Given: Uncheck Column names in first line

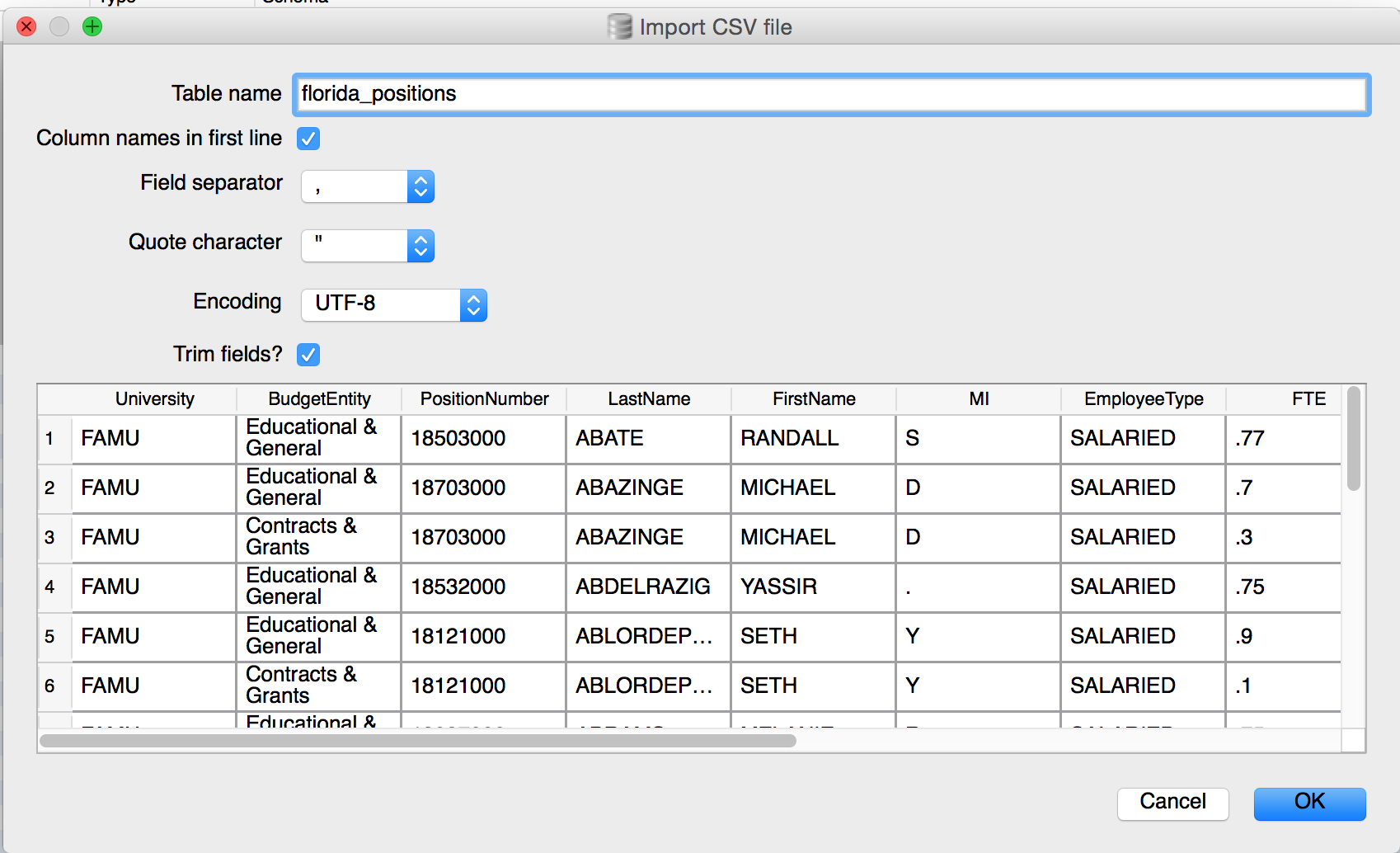Looking at the screenshot, I should point(308,139).
